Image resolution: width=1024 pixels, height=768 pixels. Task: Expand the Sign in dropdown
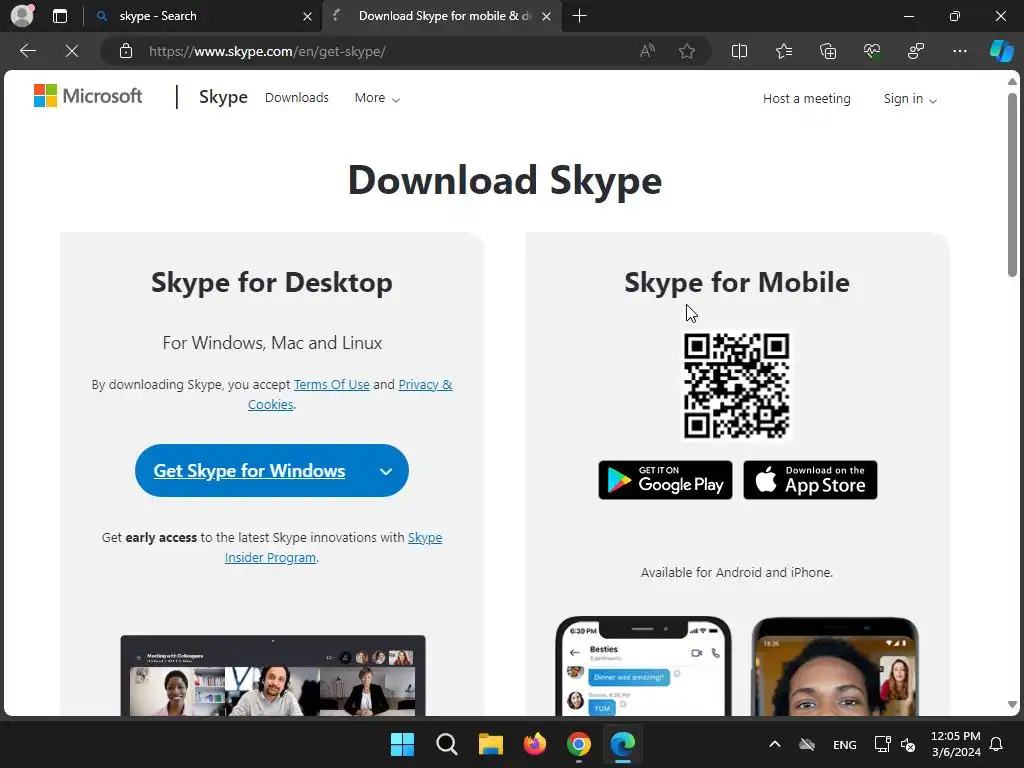tap(910, 99)
